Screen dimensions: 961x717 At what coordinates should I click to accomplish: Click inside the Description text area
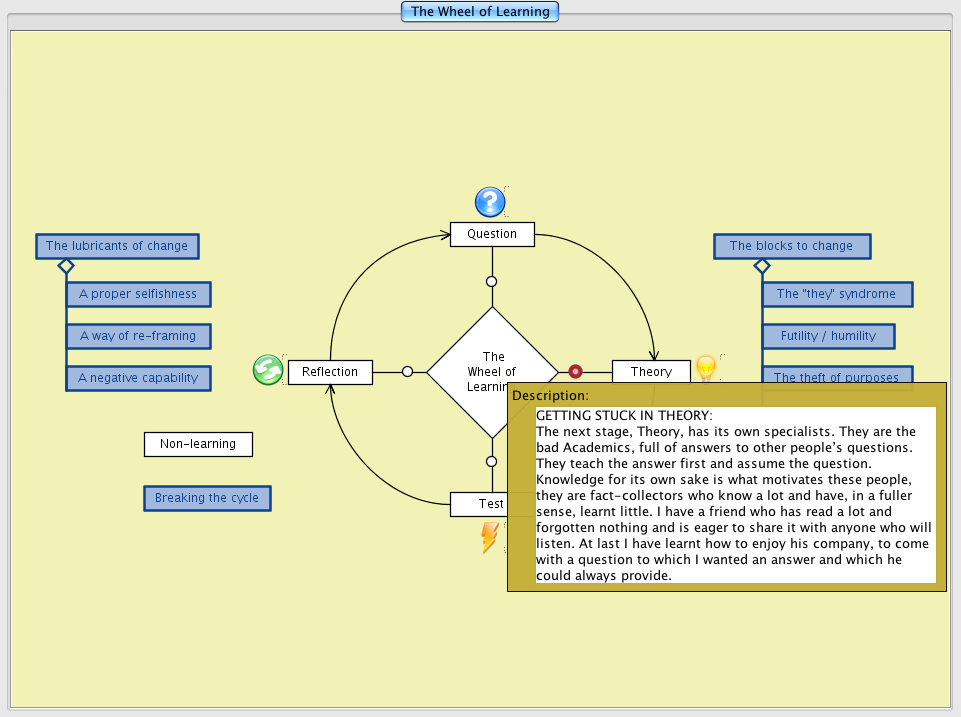tap(735, 495)
